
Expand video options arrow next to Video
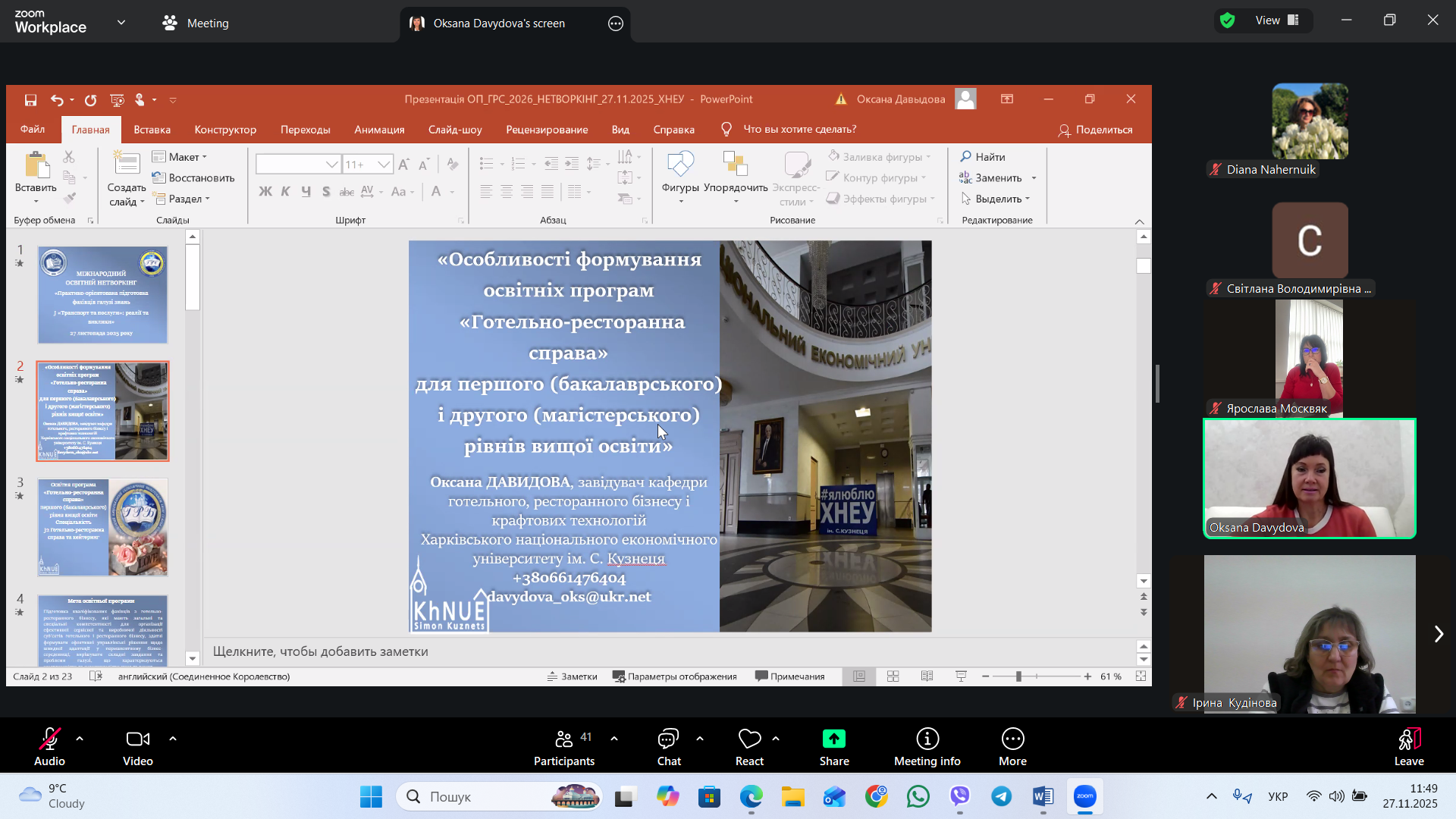point(173,738)
